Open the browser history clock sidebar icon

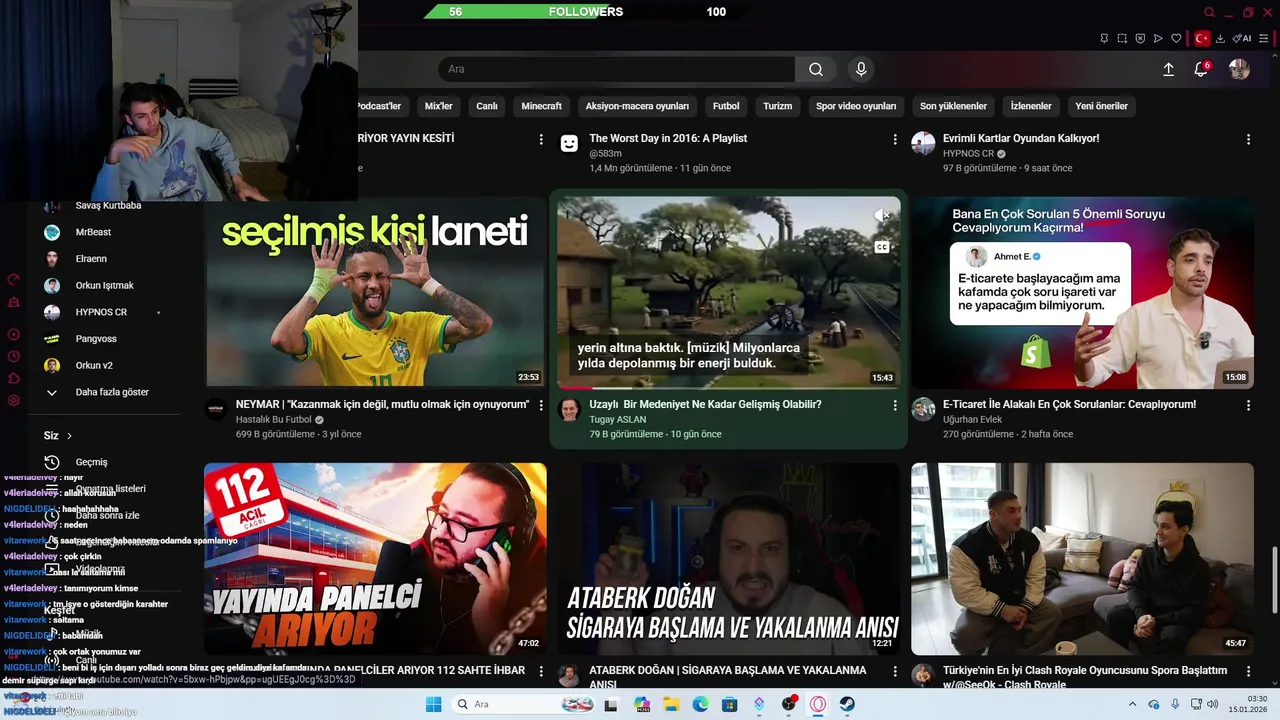click(13, 356)
